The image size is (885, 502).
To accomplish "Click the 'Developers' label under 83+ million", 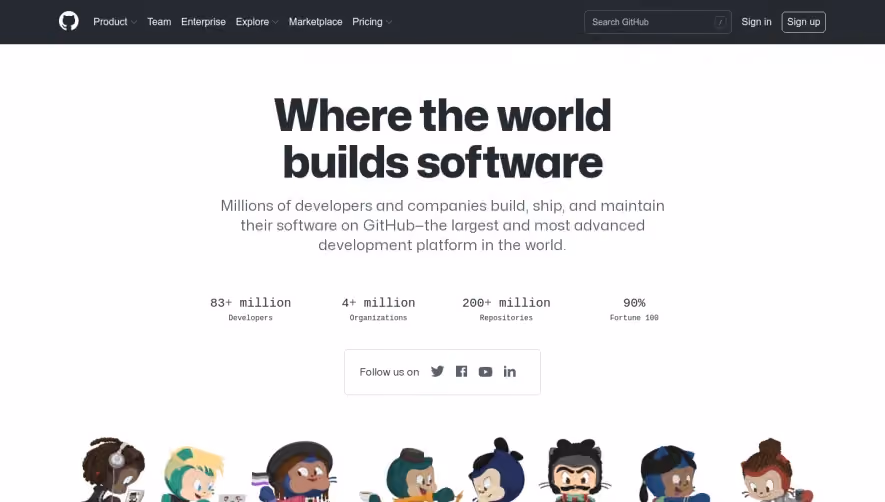I will click(x=251, y=318).
